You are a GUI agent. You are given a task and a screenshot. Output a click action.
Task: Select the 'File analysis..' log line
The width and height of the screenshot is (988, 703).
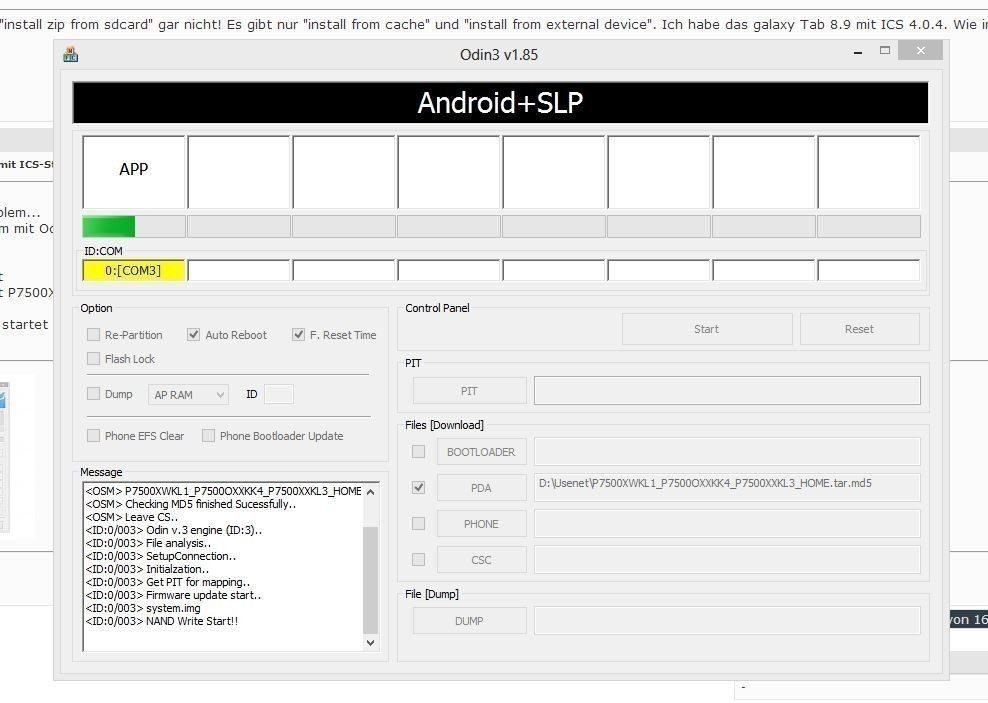pyautogui.click(x=148, y=543)
